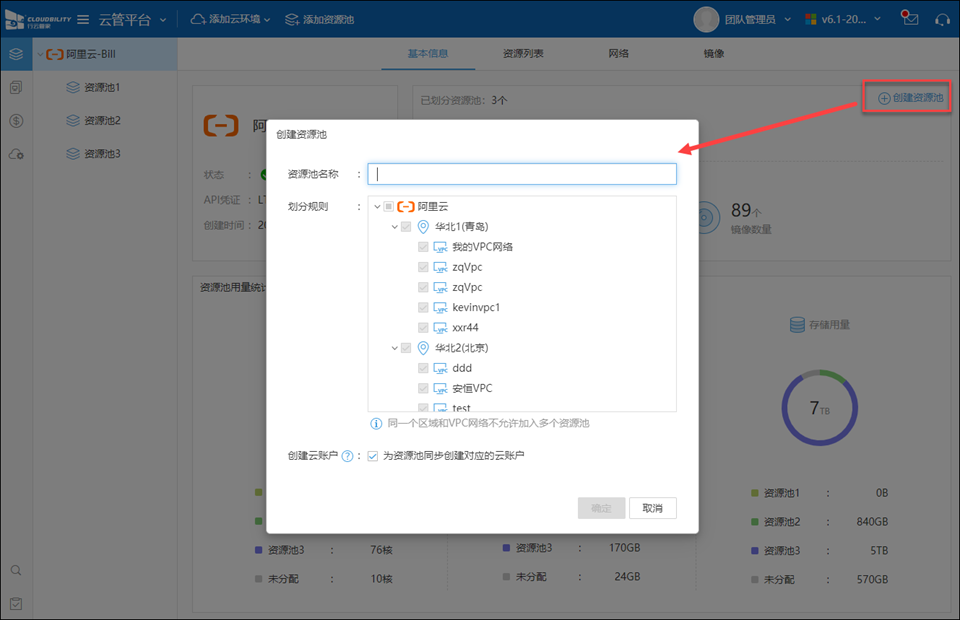Click the 华北2(北京) location pin icon
The width and height of the screenshot is (960, 620).
pyautogui.click(x=423, y=348)
